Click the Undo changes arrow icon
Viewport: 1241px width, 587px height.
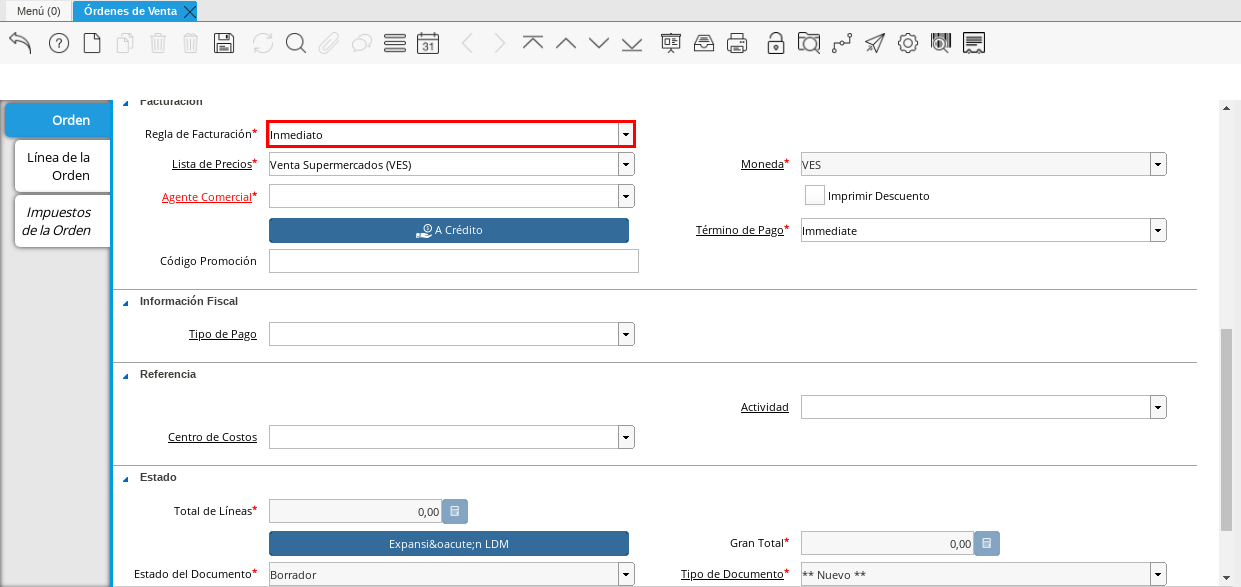coord(20,43)
